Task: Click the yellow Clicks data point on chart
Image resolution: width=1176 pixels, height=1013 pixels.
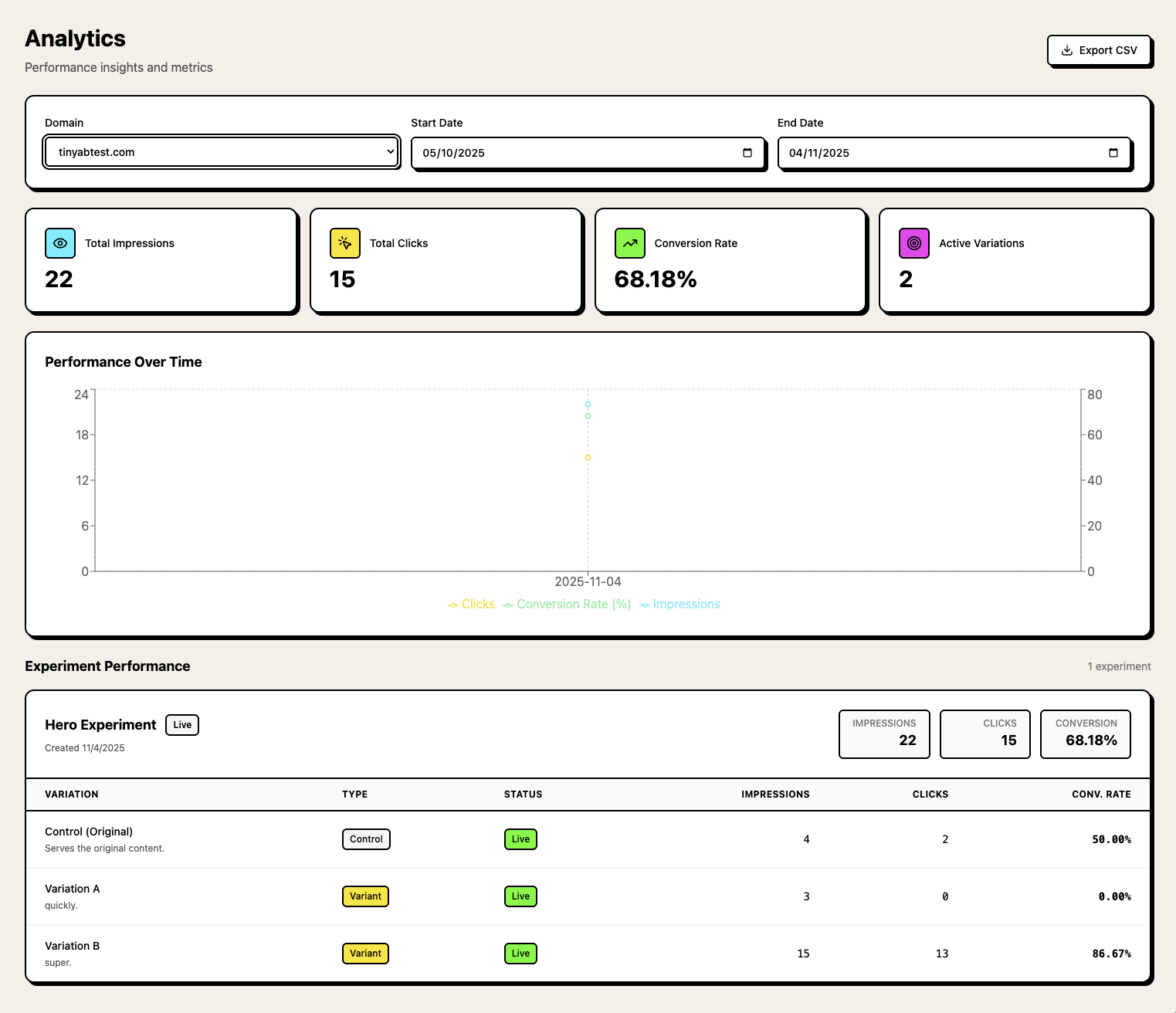Action: pos(588,458)
